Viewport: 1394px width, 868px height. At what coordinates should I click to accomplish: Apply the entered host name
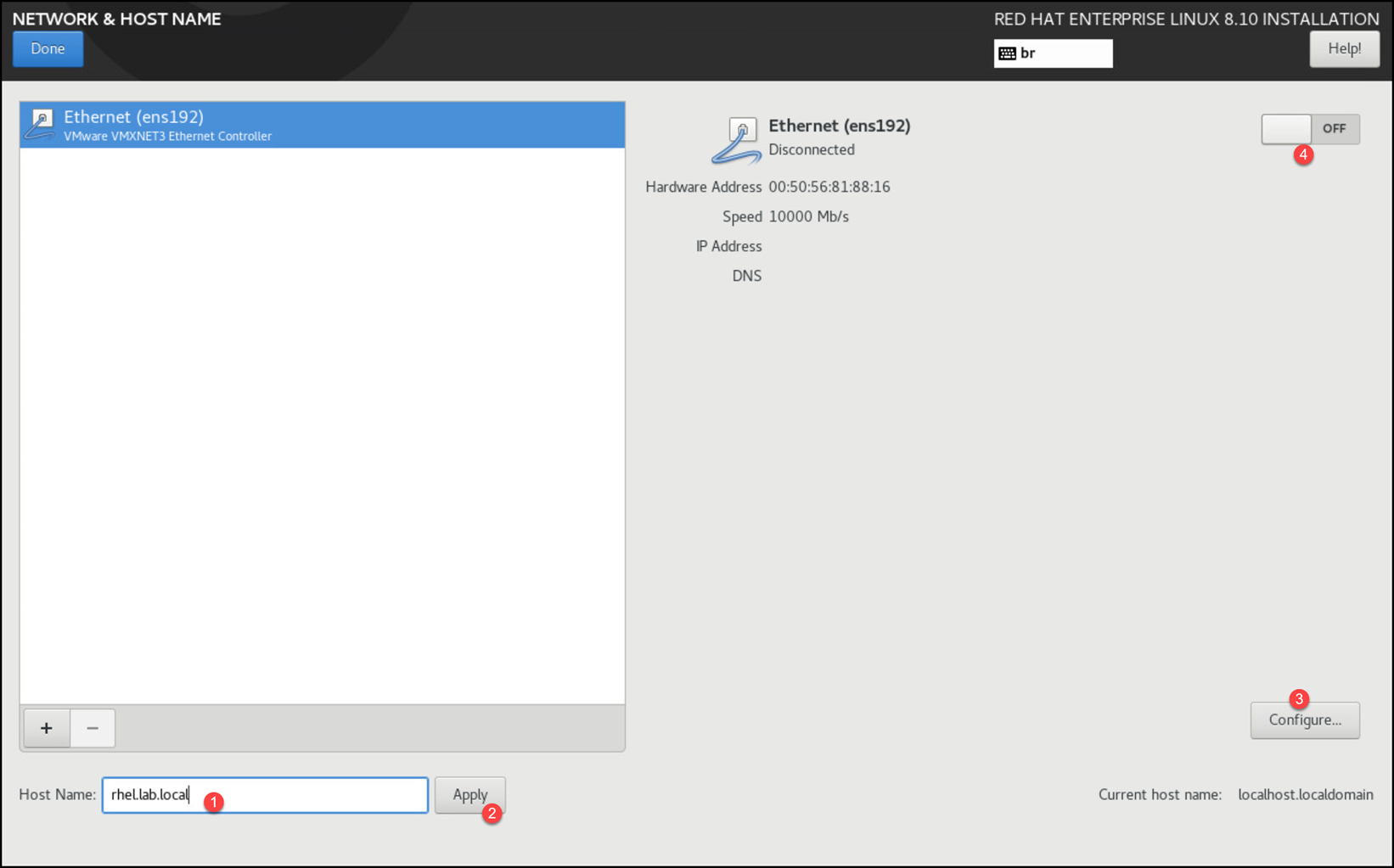point(469,795)
